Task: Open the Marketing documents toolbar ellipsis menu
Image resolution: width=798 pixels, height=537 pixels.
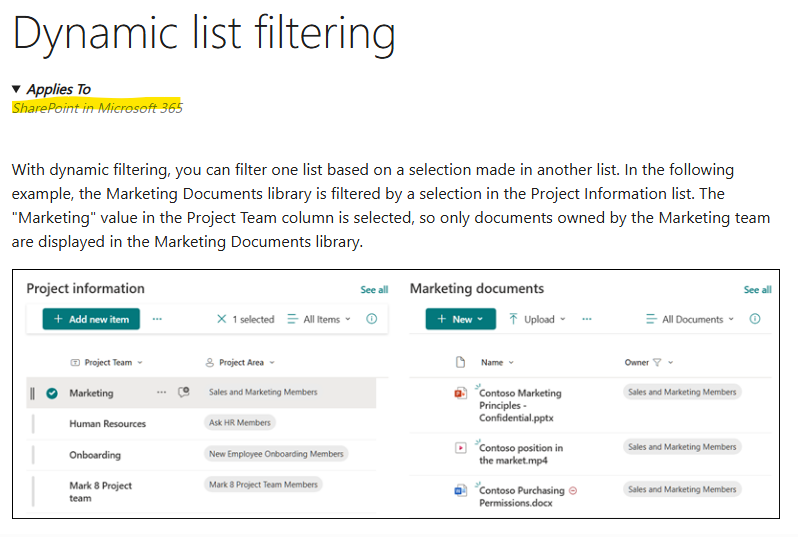Action: pos(587,319)
